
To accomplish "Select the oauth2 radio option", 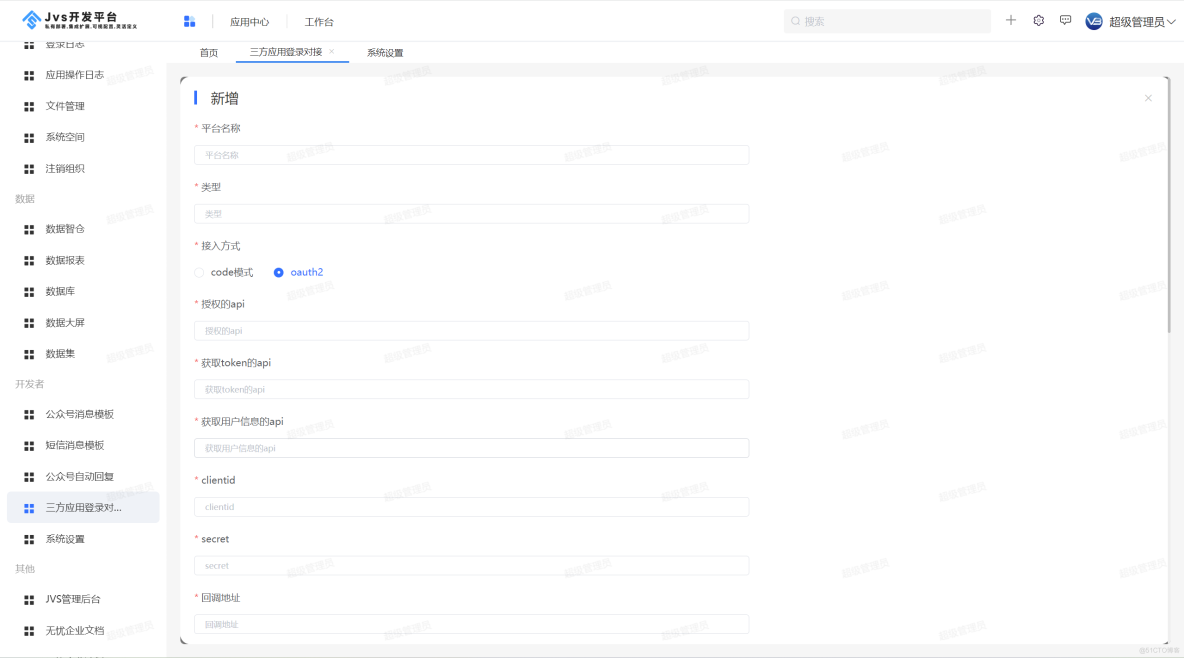I will tap(279, 272).
